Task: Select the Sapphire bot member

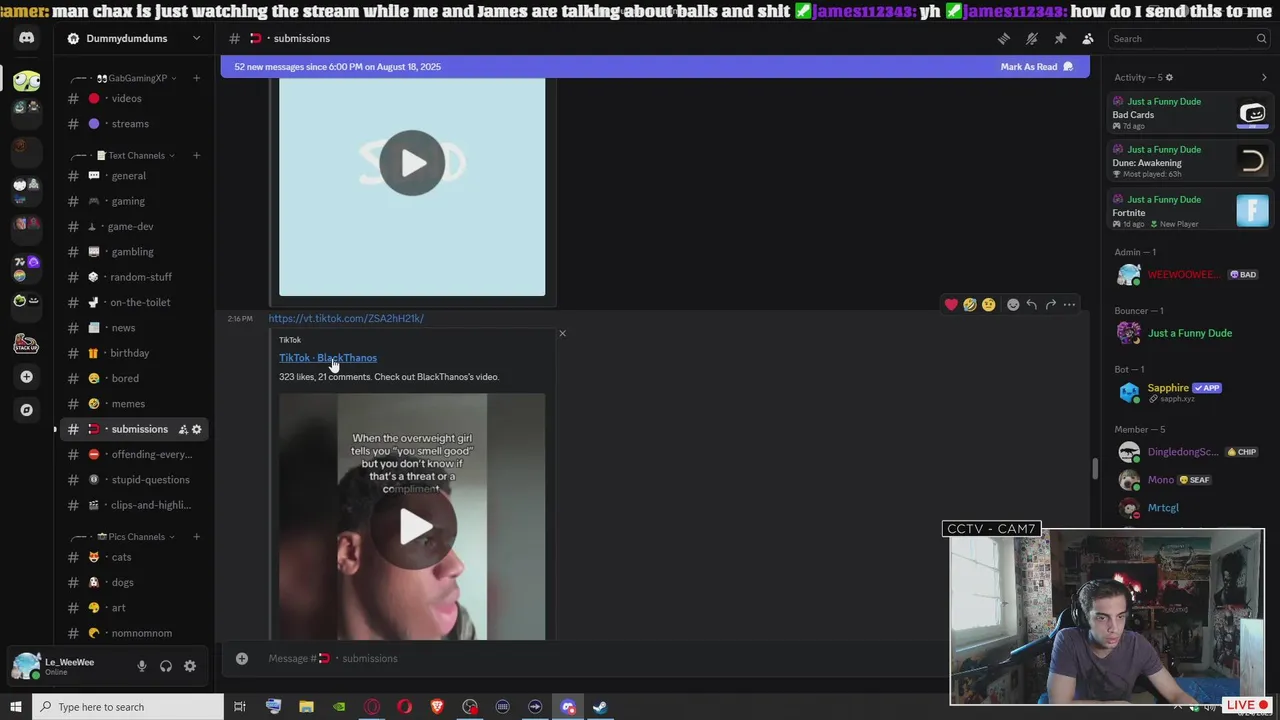Action: tap(1190, 392)
